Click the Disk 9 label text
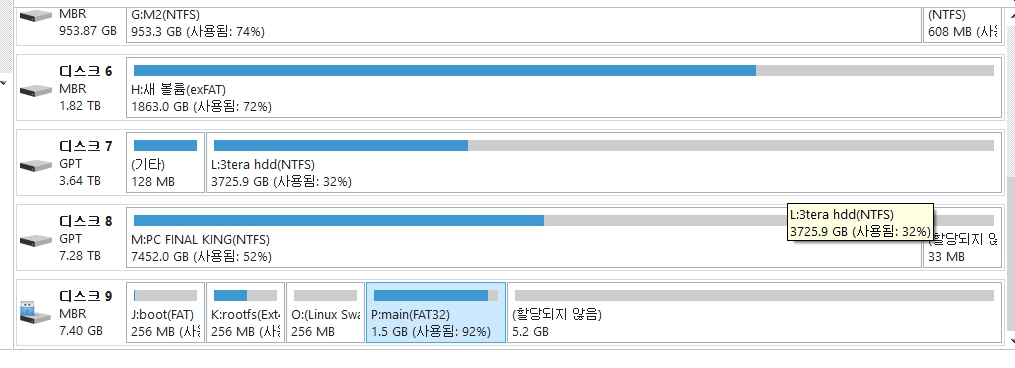 (x=85, y=296)
